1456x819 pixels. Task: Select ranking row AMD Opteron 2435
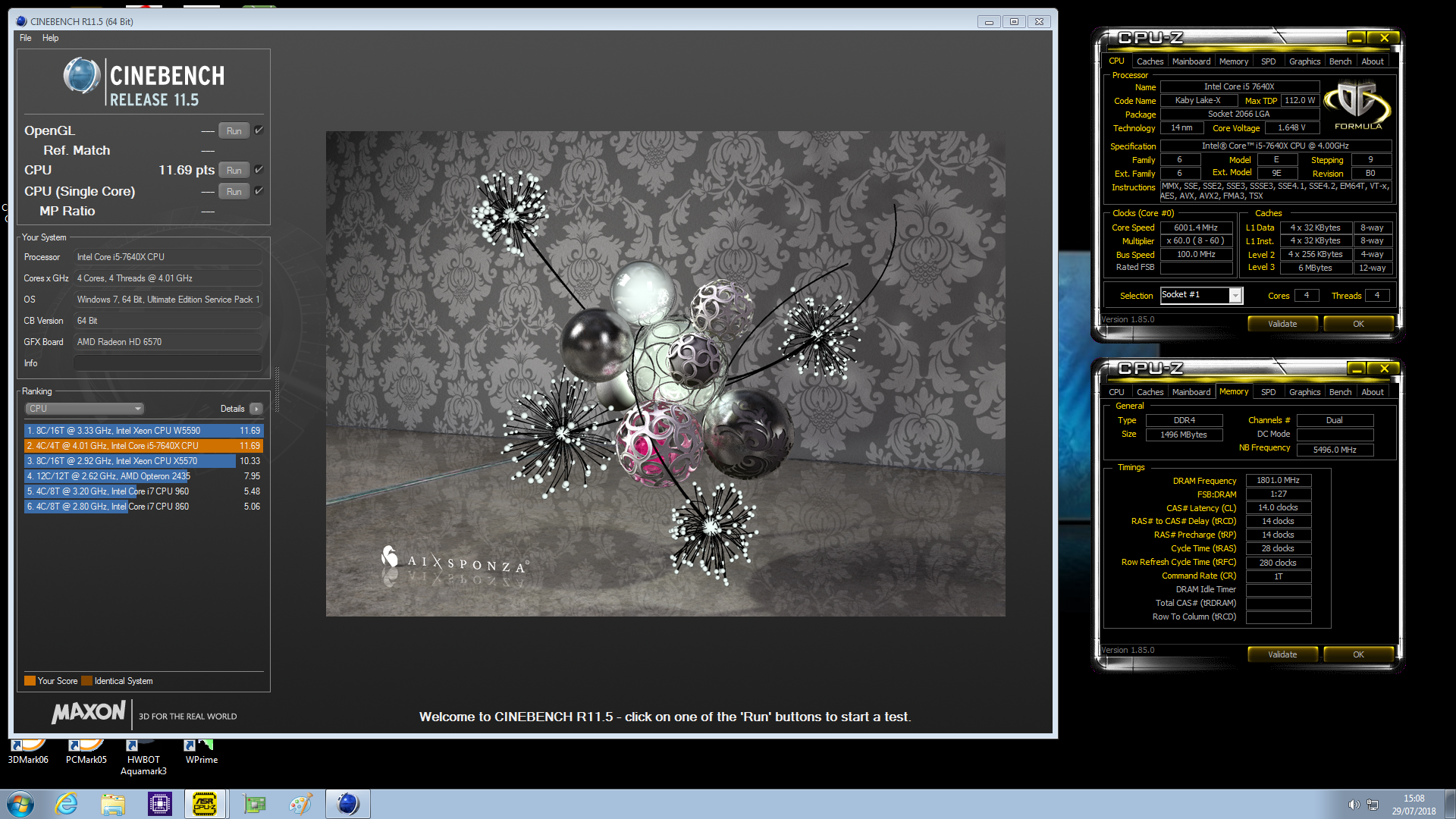[143, 476]
